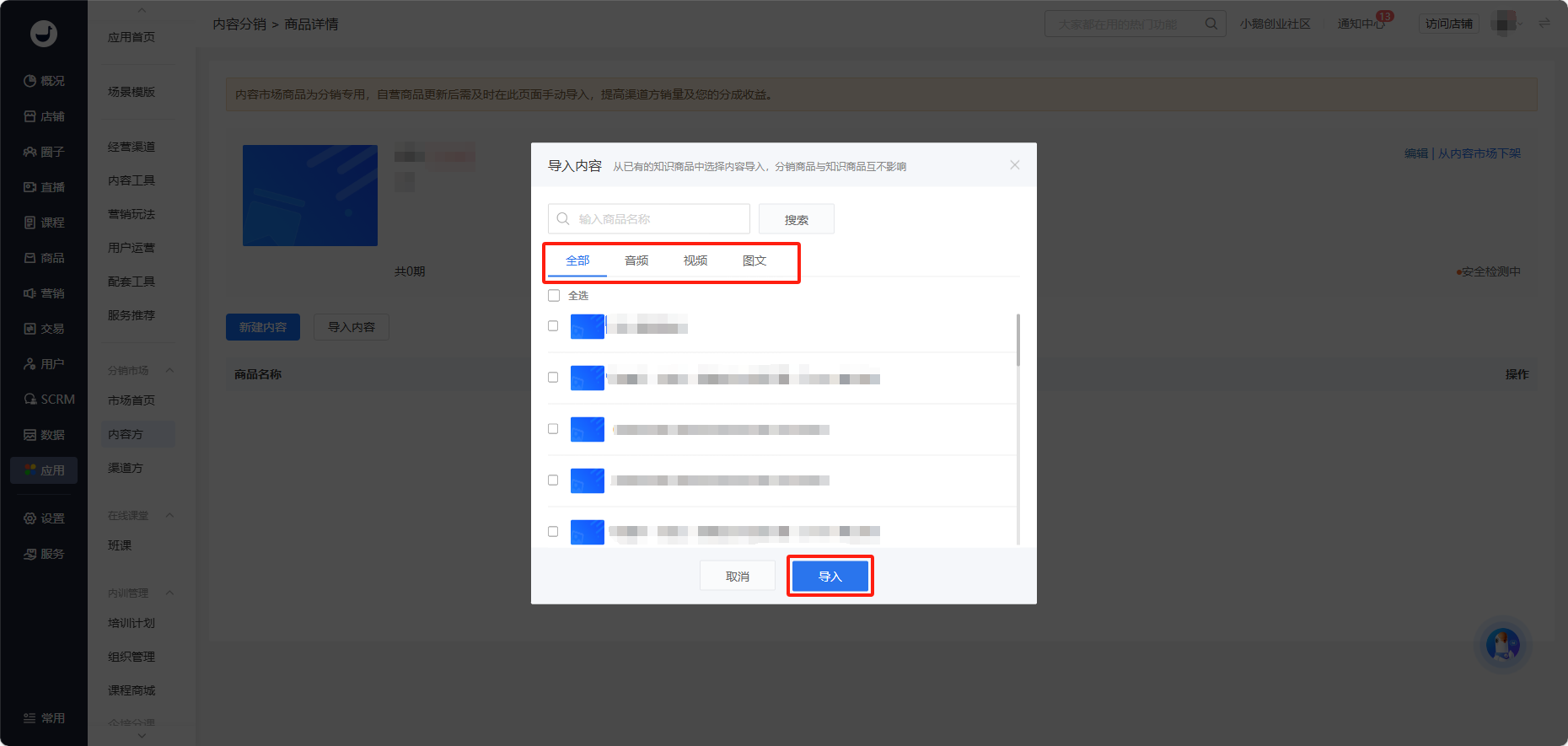The image size is (1568, 746).
Task: Check the first product row's checkbox
Action: coord(553,326)
